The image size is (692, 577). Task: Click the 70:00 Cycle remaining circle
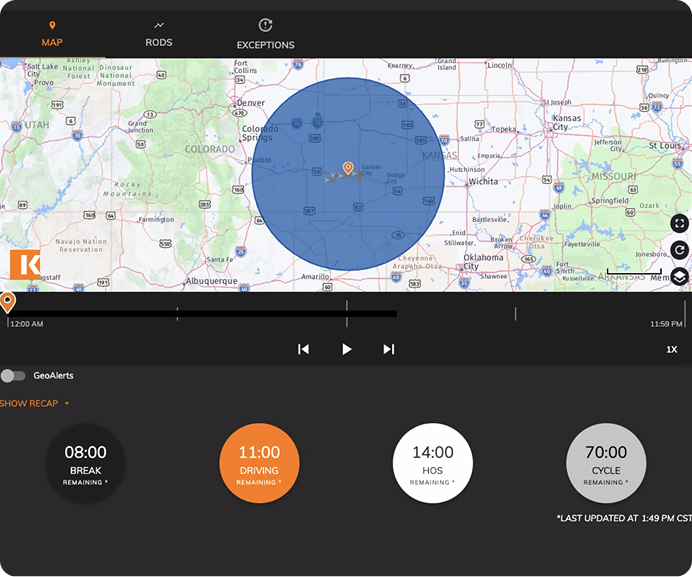tap(606, 463)
